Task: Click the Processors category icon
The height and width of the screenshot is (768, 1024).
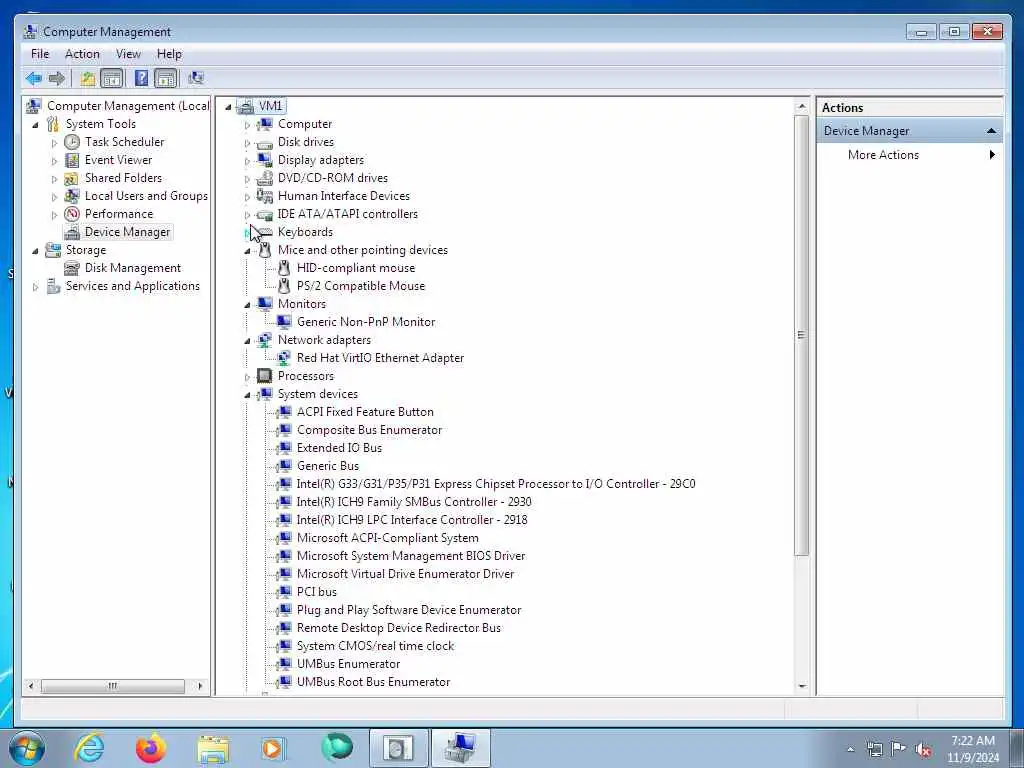Action: [264, 376]
